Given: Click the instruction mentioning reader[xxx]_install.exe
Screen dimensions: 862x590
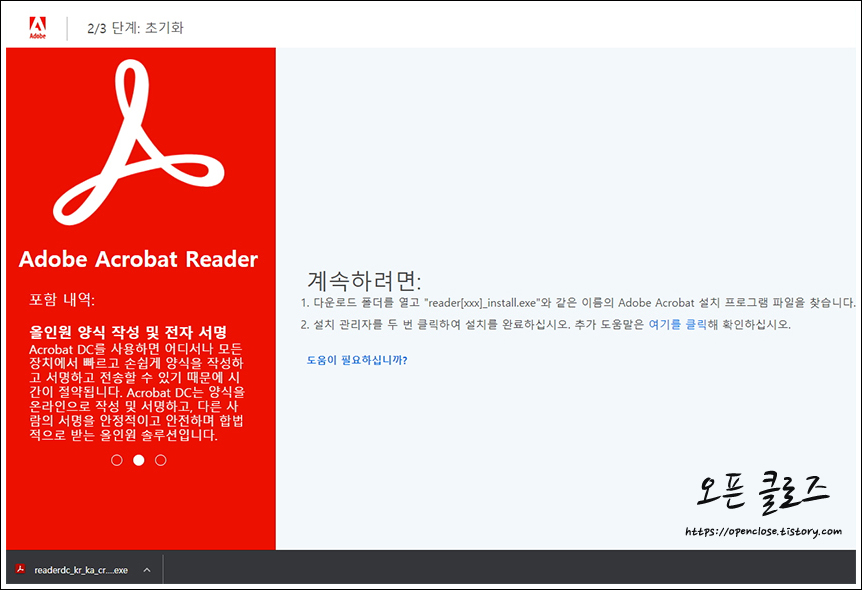Looking at the screenshot, I should tap(578, 302).
